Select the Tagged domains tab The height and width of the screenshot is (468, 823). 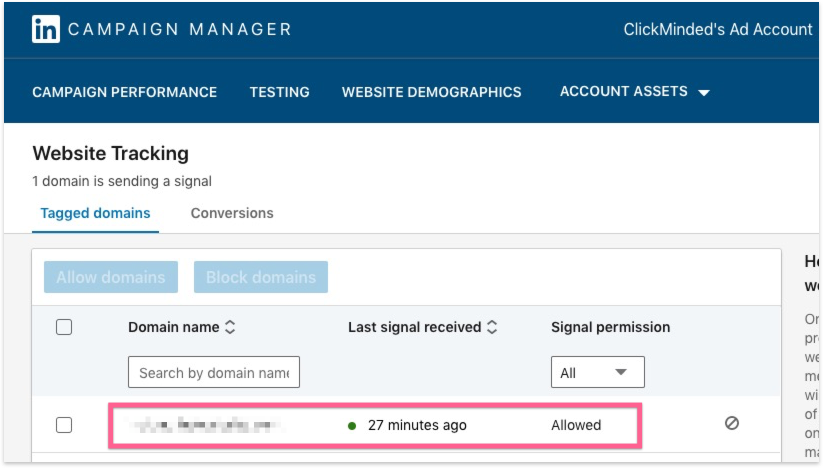click(x=95, y=213)
